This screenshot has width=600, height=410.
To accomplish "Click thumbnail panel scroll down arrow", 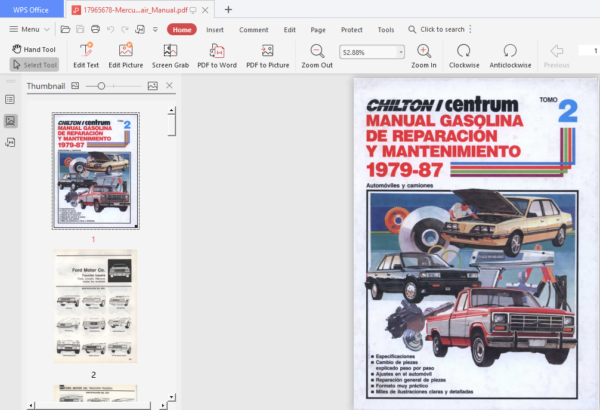I will [x=171, y=397].
